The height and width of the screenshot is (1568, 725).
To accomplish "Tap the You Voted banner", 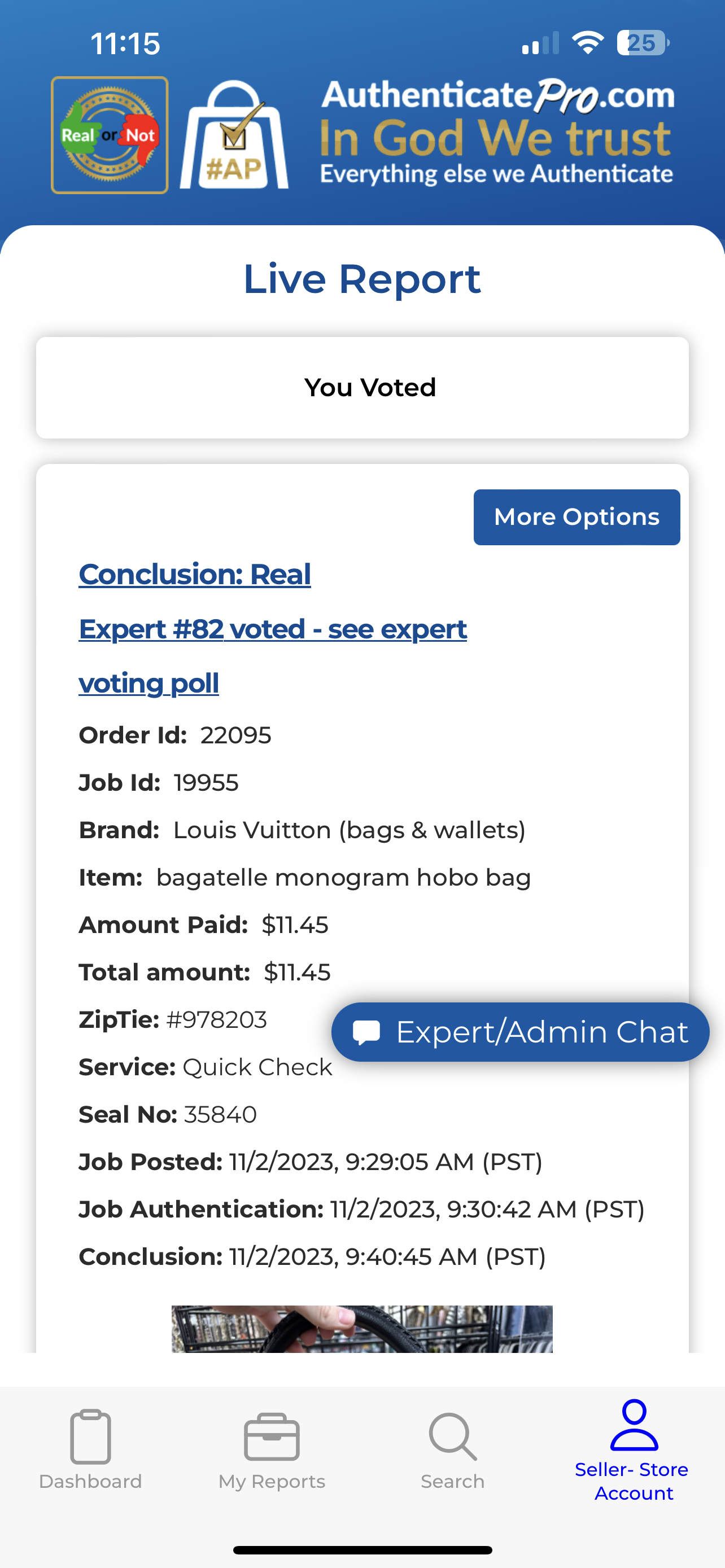I will click(363, 388).
